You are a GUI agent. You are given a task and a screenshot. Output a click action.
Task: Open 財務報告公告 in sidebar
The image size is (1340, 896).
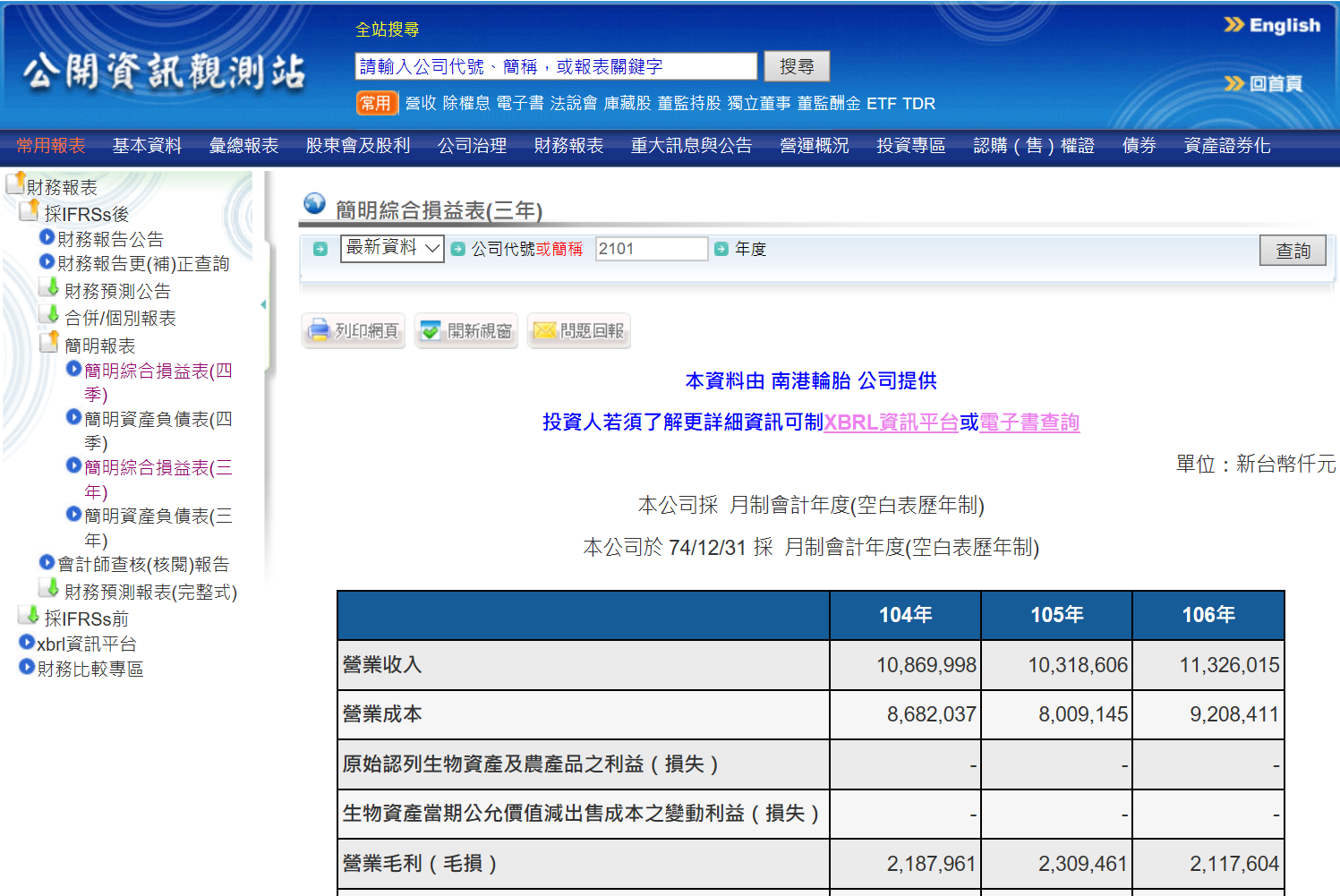point(110,239)
